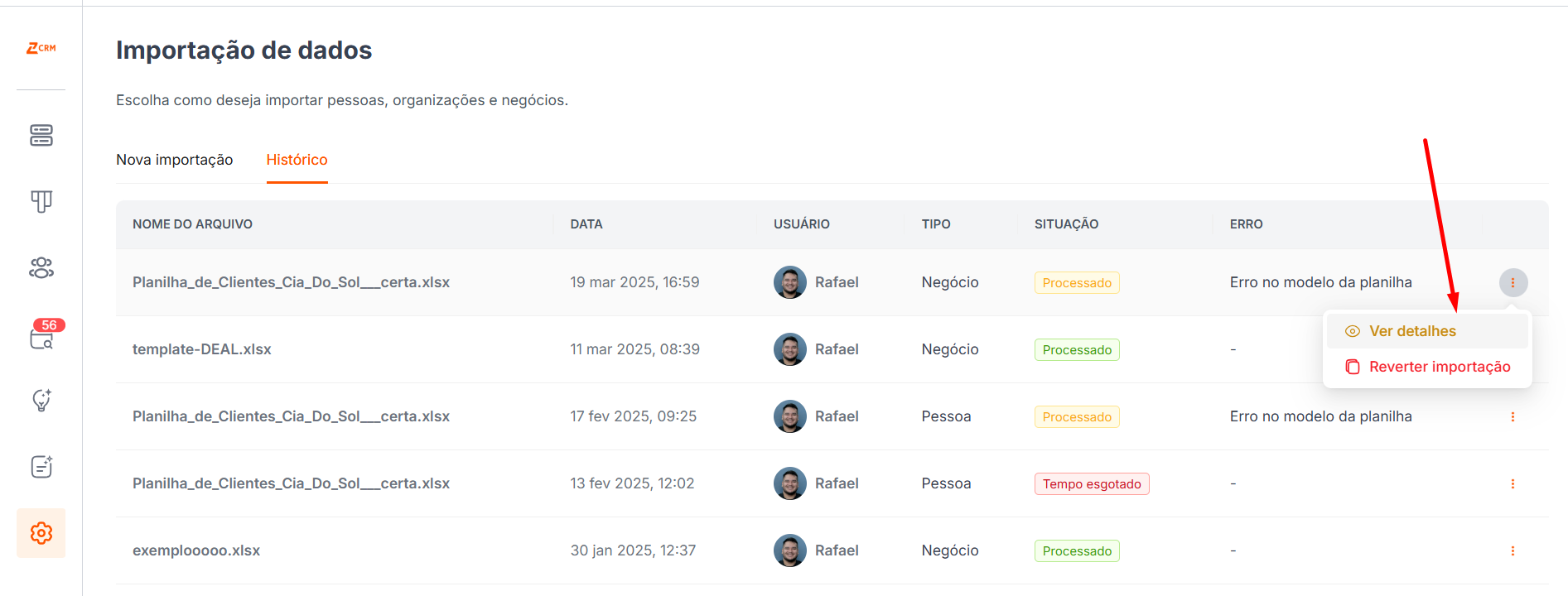Select Ver detalhes from the context menu

pyautogui.click(x=1412, y=331)
